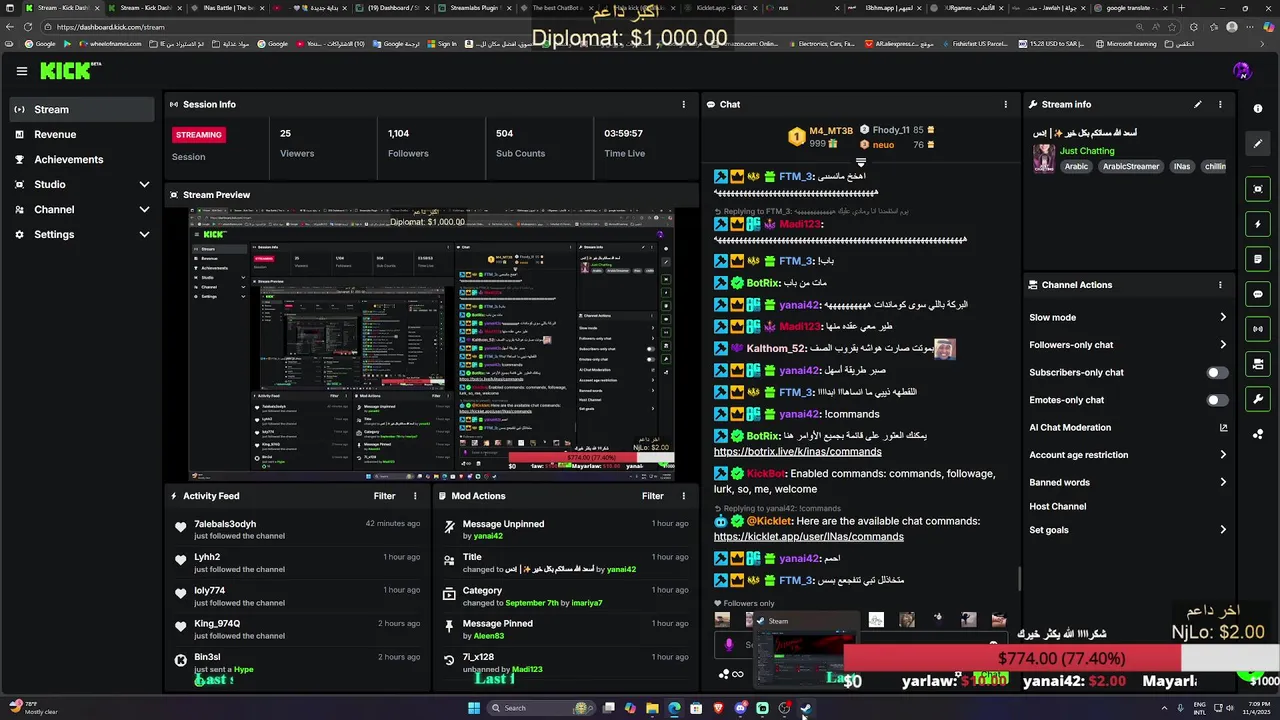Open Brave browser from the taskbar
The image size is (1280, 720).
click(718, 708)
